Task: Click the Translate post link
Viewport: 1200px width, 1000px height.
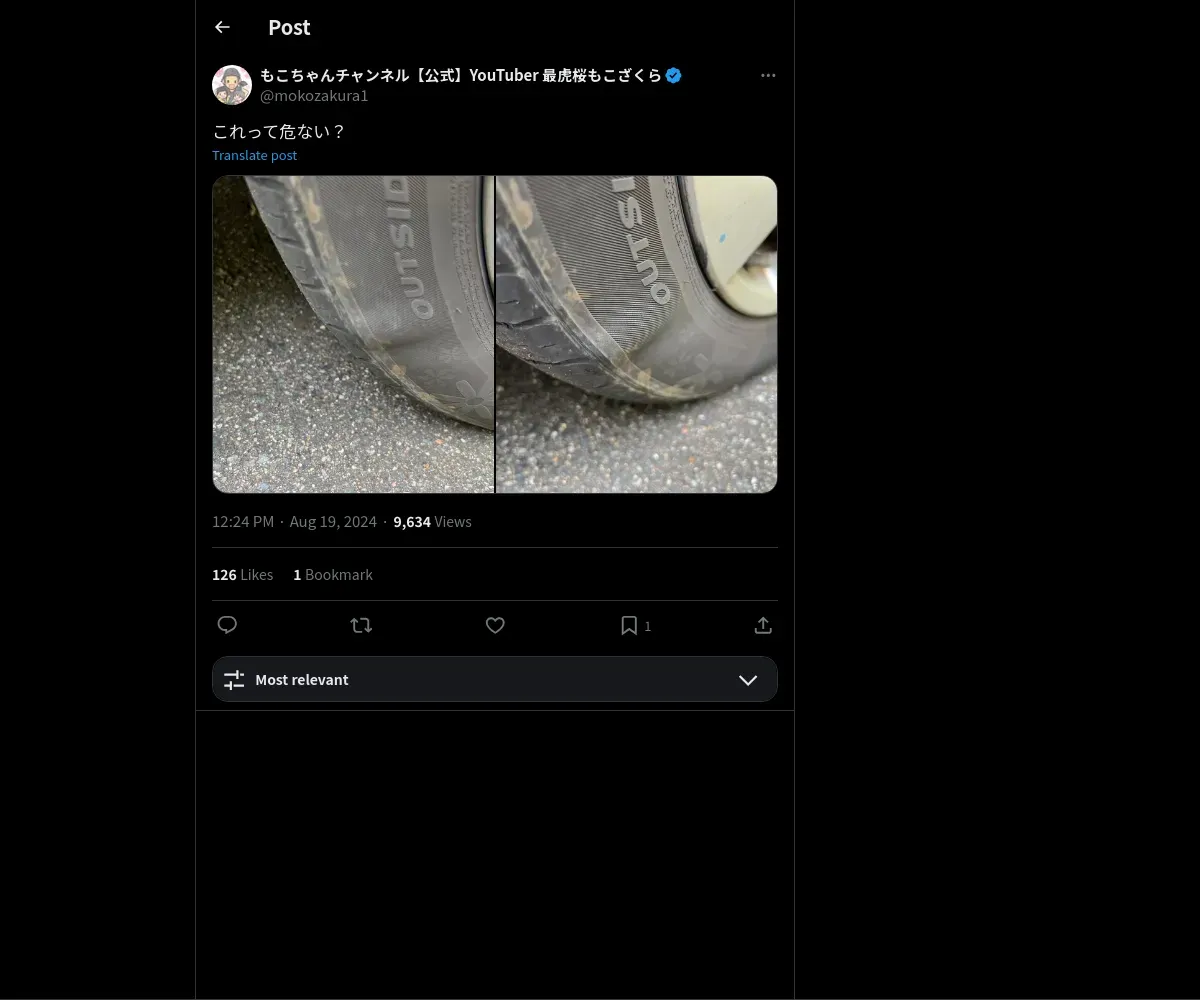Action: [254, 155]
